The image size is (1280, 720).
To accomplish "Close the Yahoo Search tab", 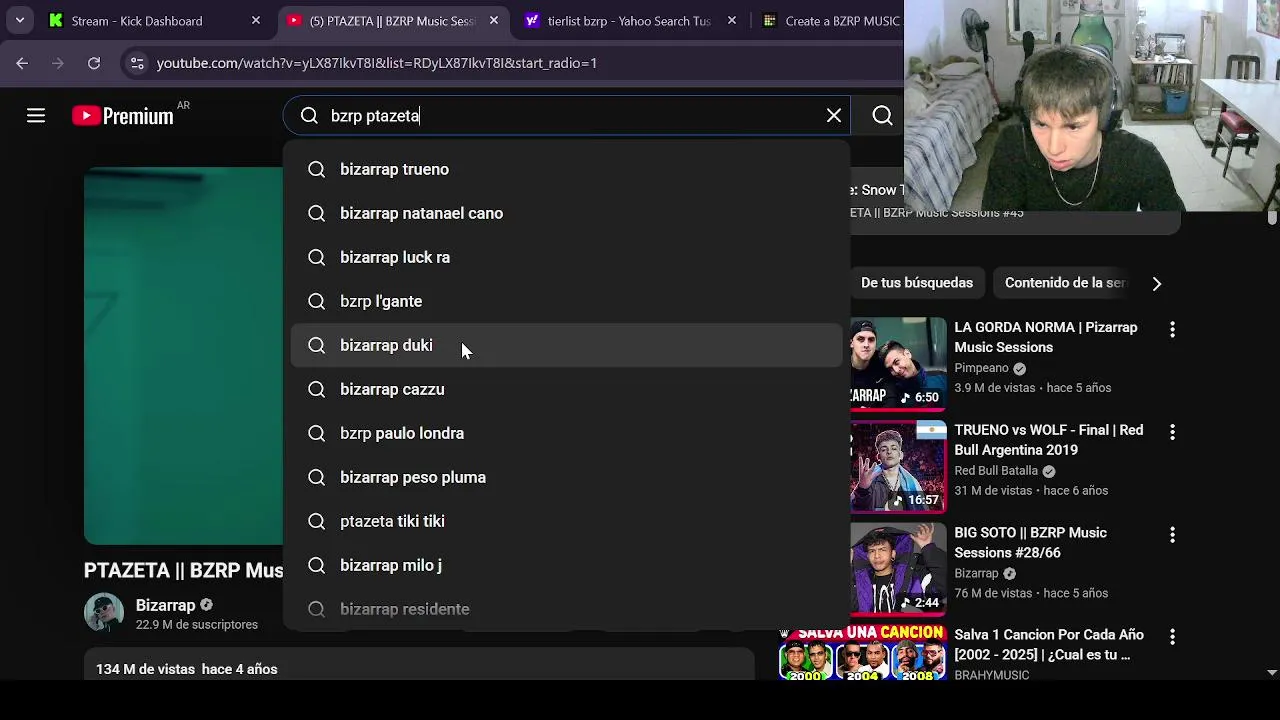I will click(x=732, y=20).
